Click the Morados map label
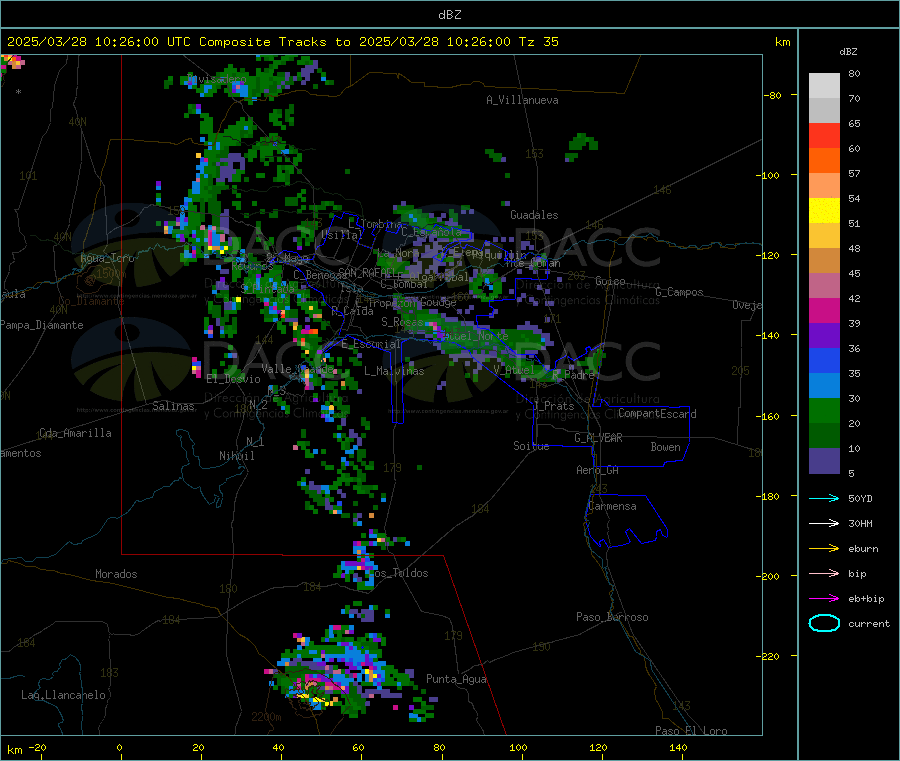This screenshot has height=761, width=900. (x=116, y=574)
